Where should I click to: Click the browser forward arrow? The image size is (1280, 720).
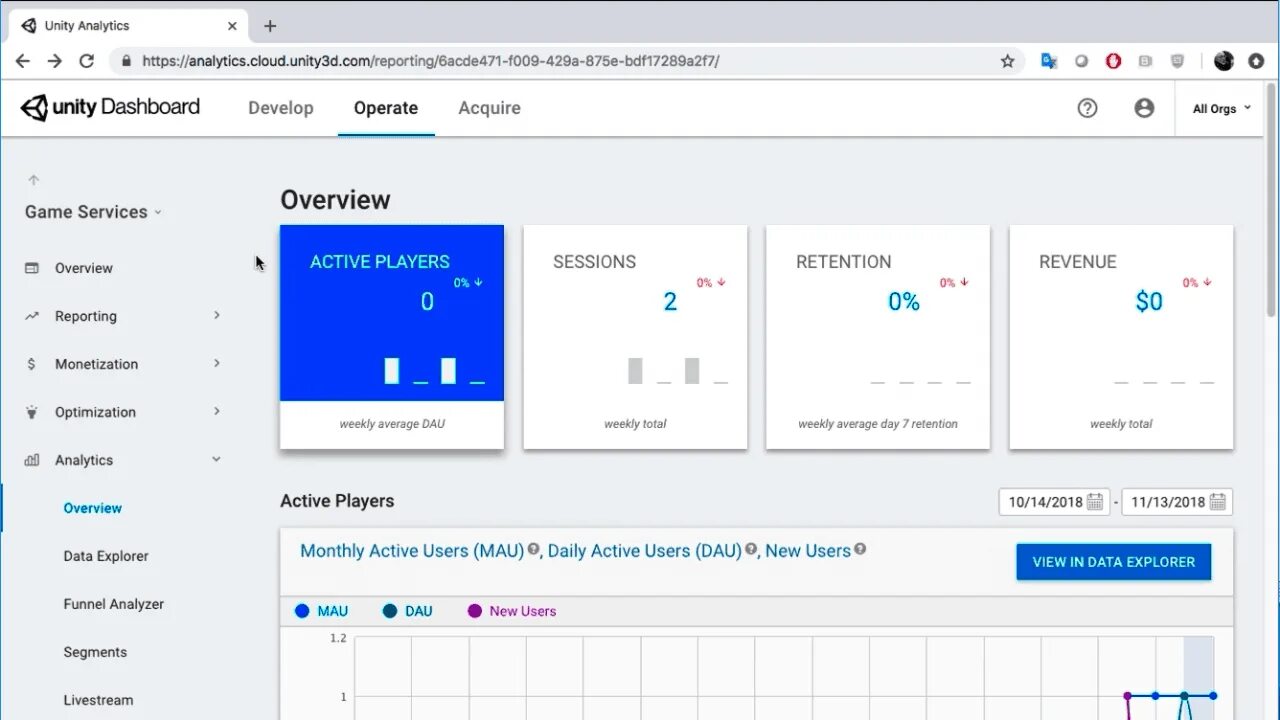55,61
